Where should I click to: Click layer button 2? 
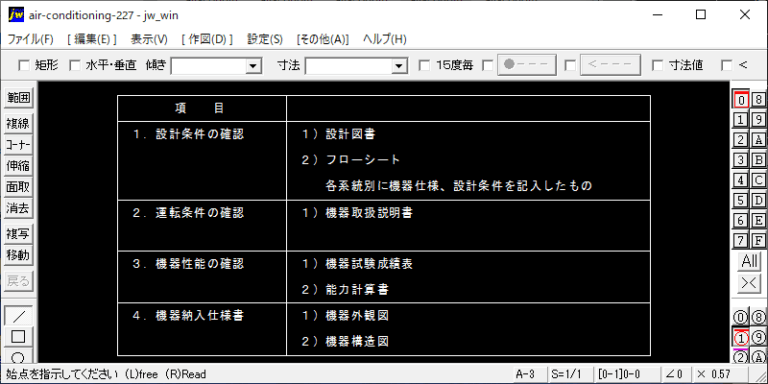coord(741,140)
